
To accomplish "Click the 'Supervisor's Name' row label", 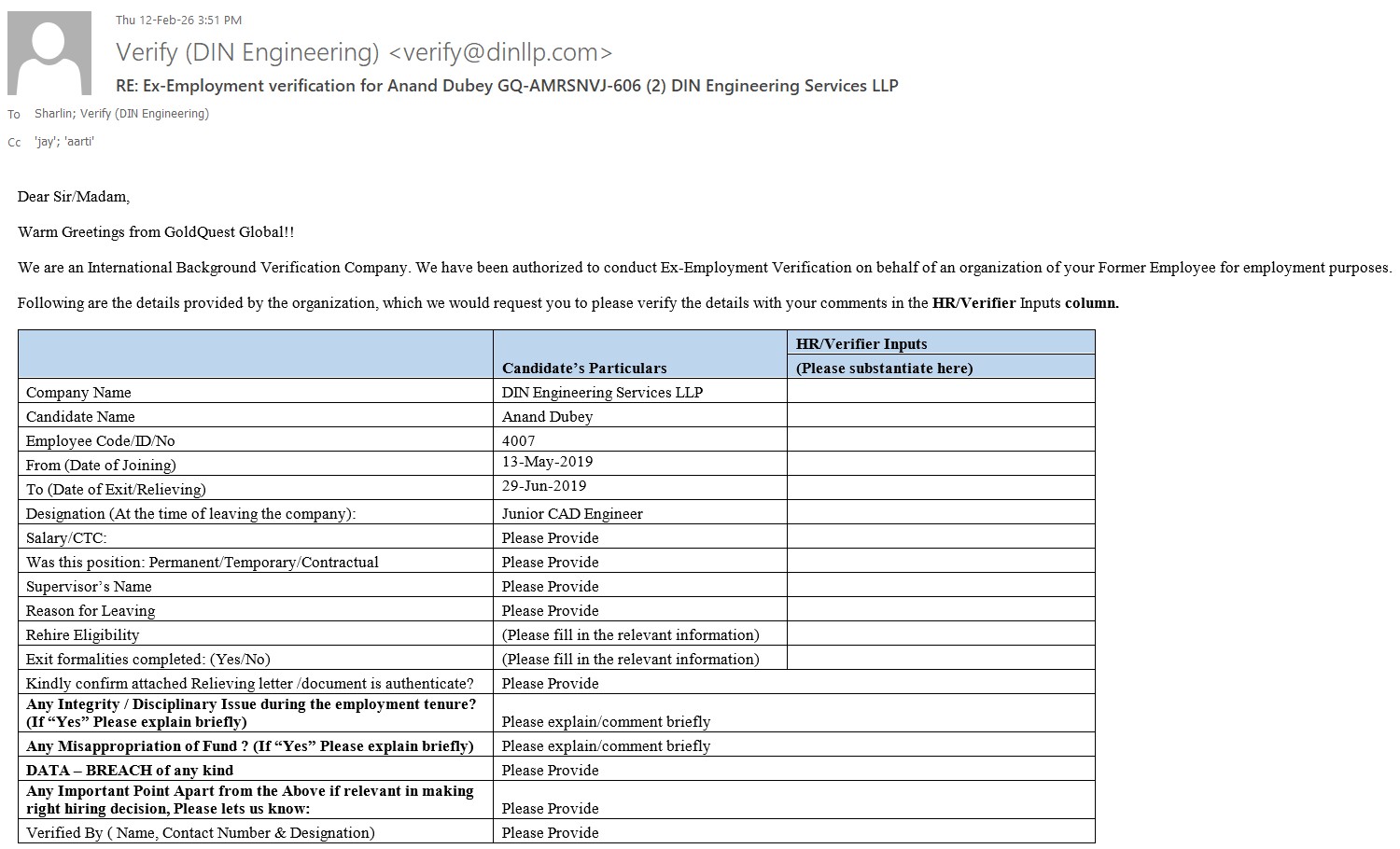I will (89, 586).
